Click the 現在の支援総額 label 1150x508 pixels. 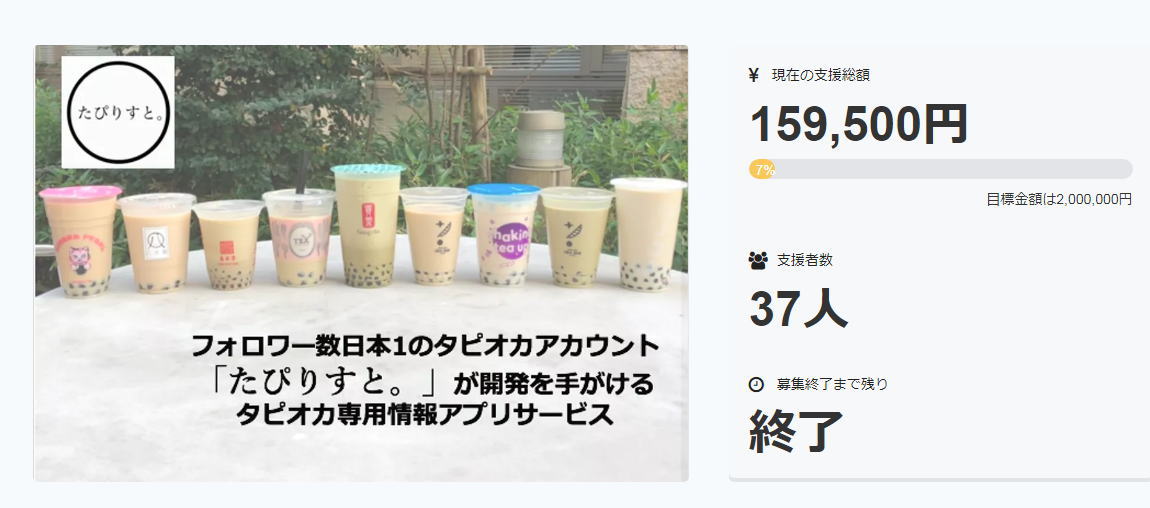[x=821, y=75]
